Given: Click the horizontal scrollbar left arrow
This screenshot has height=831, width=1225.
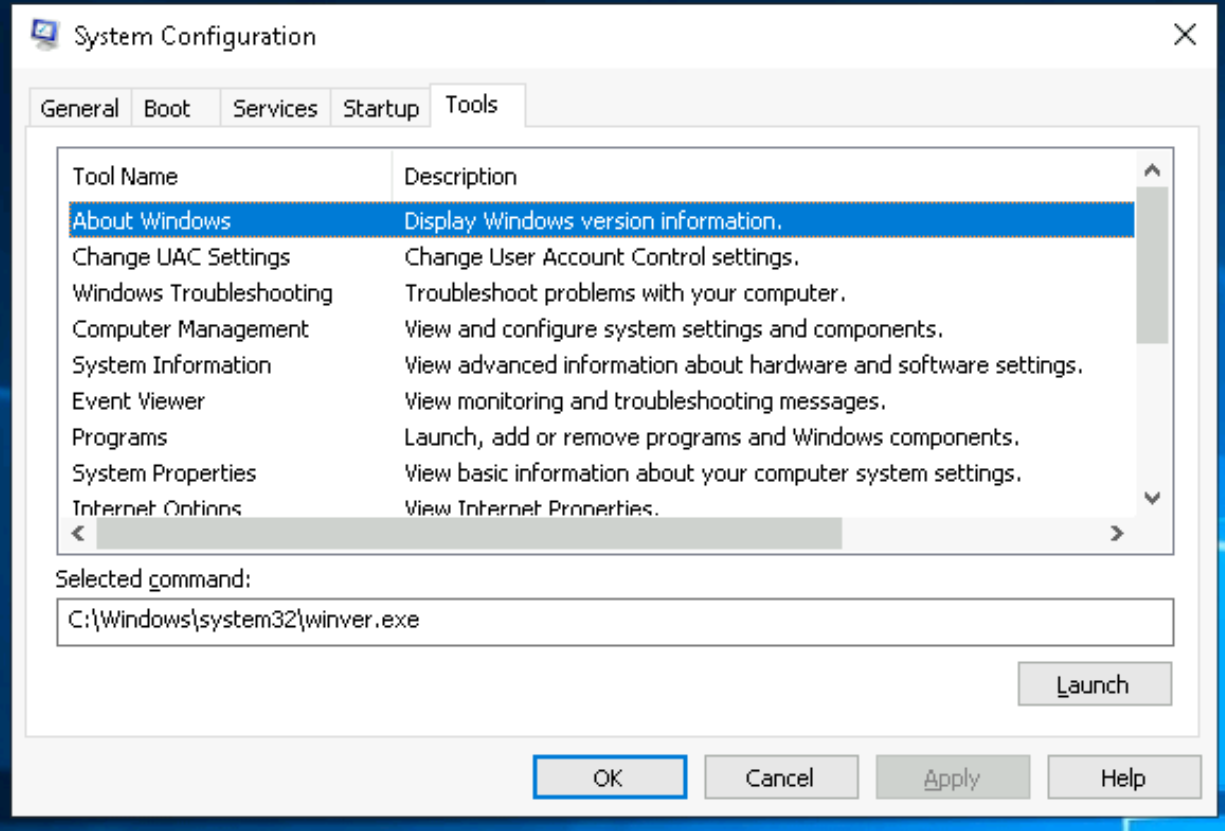Looking at the screenshot, I should point(77,534).
